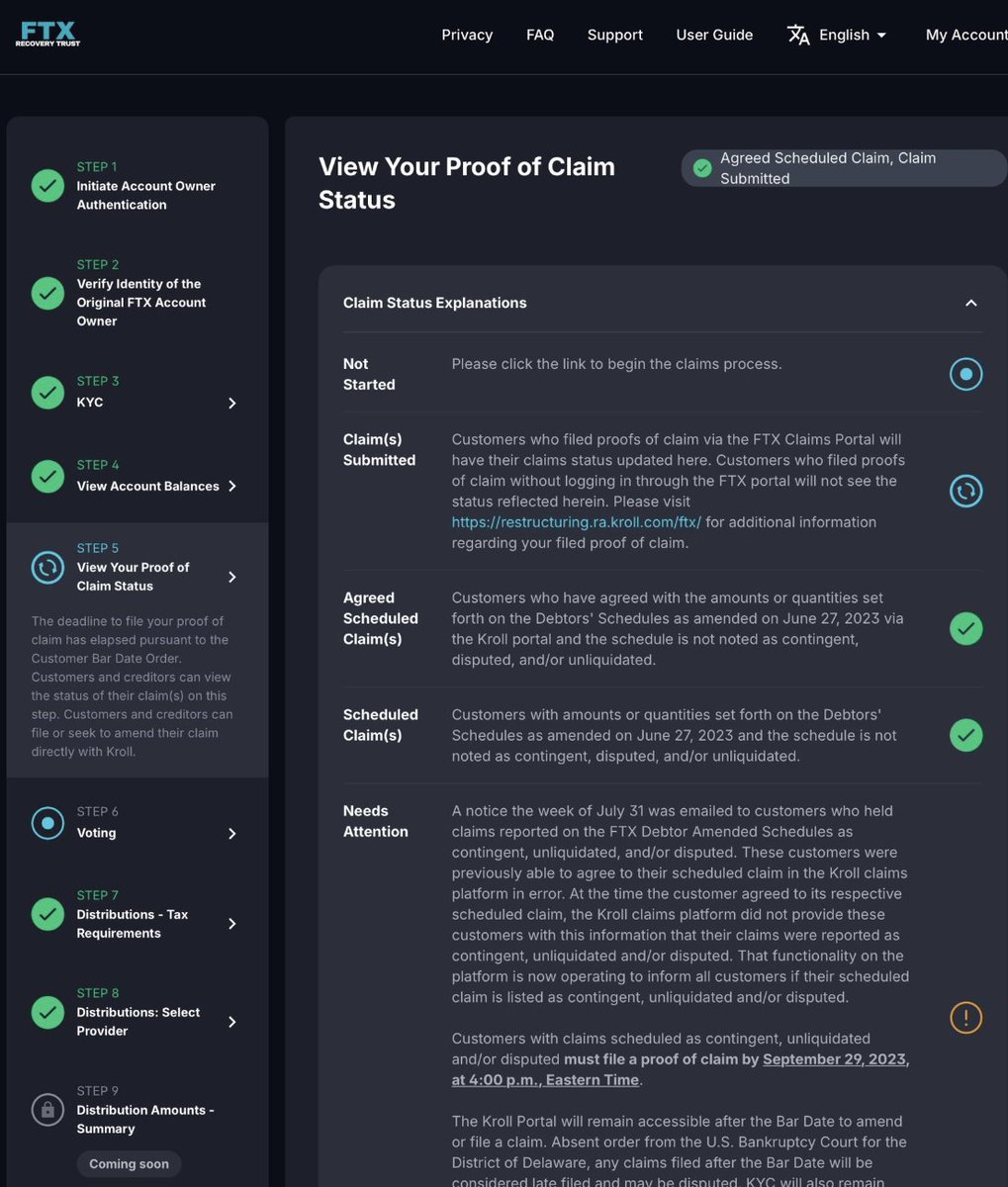Open the FAQ page
This screenshot has width=1008, height=1187.
[540, 35]
